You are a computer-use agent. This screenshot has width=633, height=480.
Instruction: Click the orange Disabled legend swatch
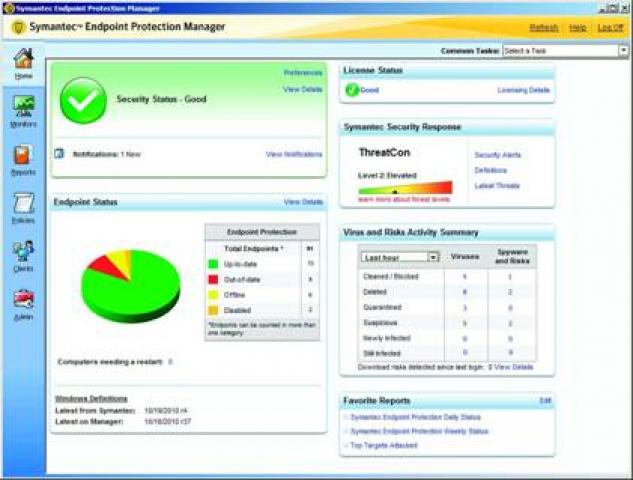pos(213,310)
